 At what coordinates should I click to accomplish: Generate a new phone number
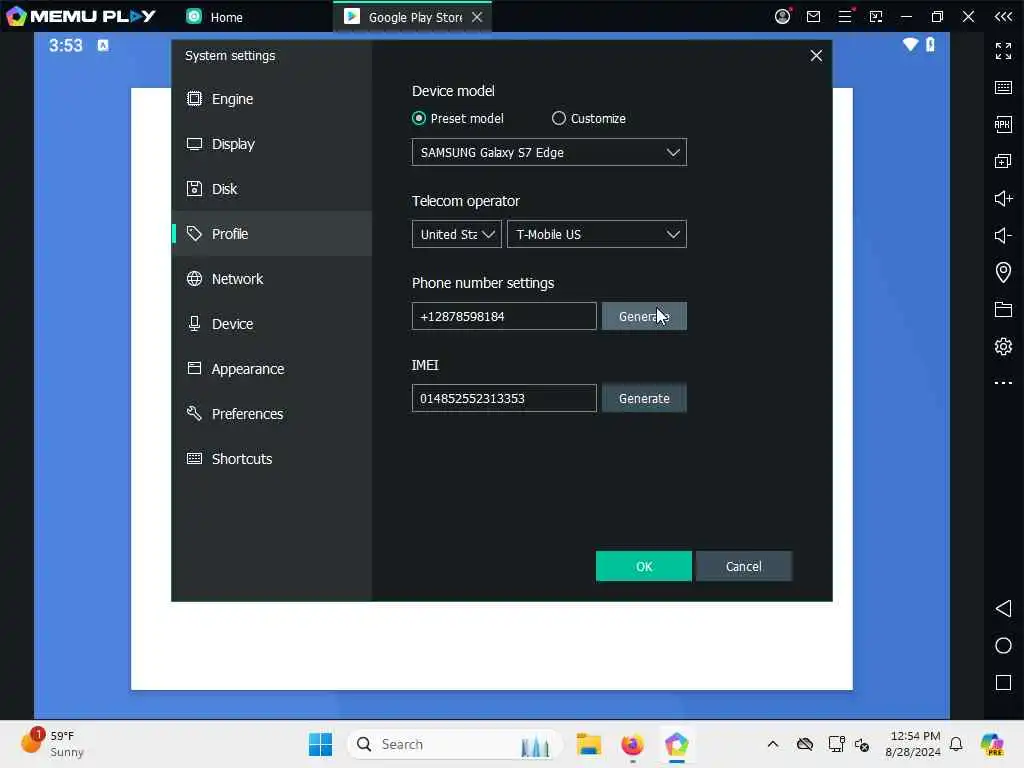[644, 316]
